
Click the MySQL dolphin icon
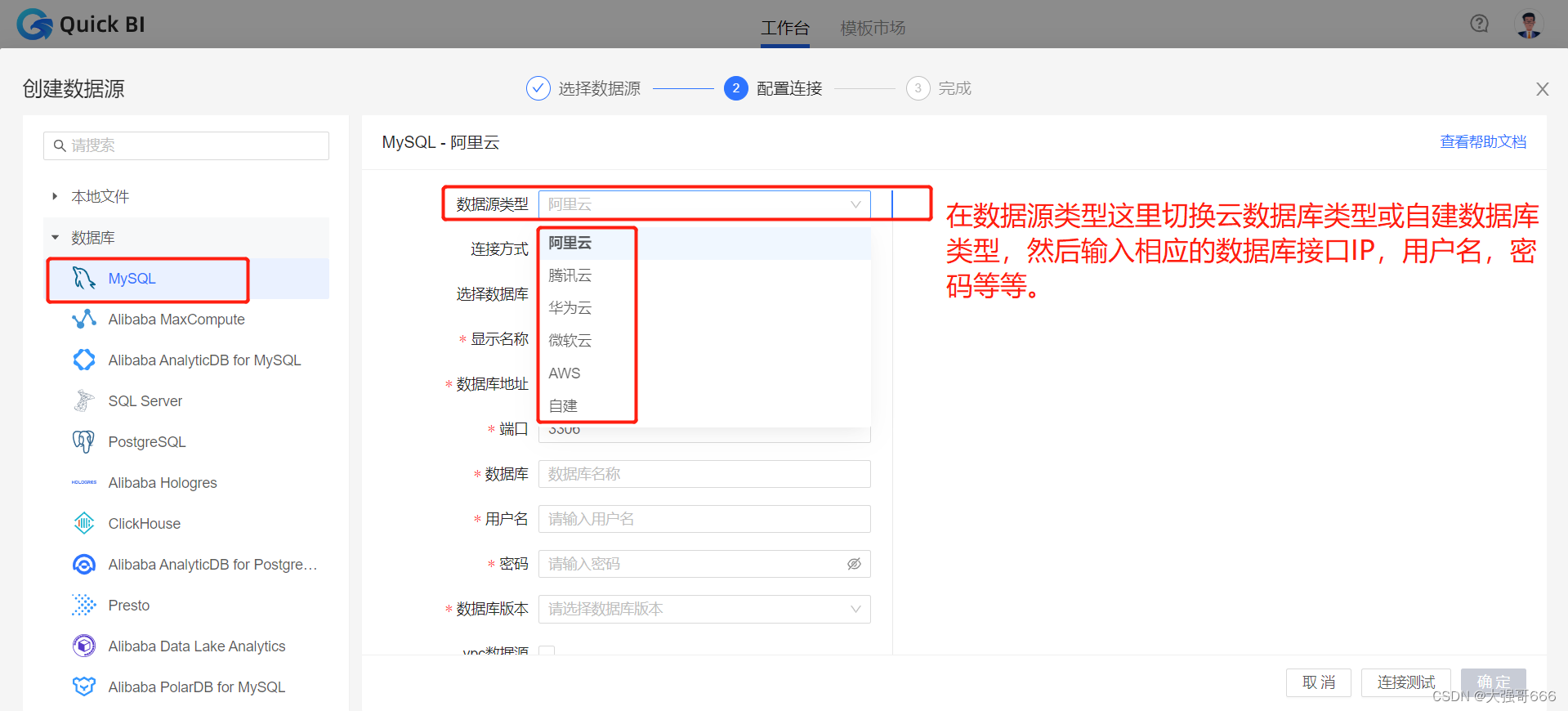84,279
